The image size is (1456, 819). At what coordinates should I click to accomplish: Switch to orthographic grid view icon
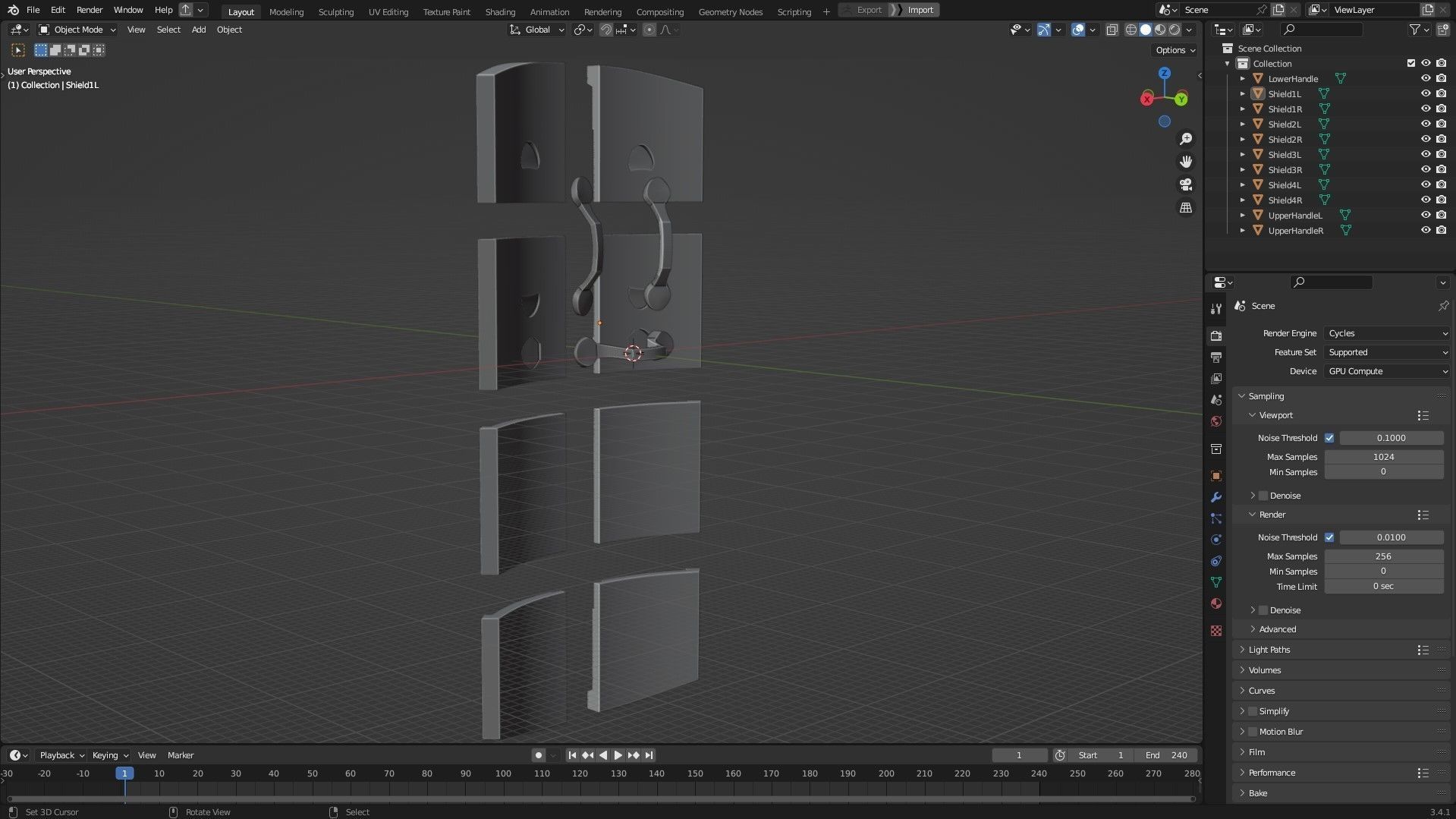tap(1185, 208)
